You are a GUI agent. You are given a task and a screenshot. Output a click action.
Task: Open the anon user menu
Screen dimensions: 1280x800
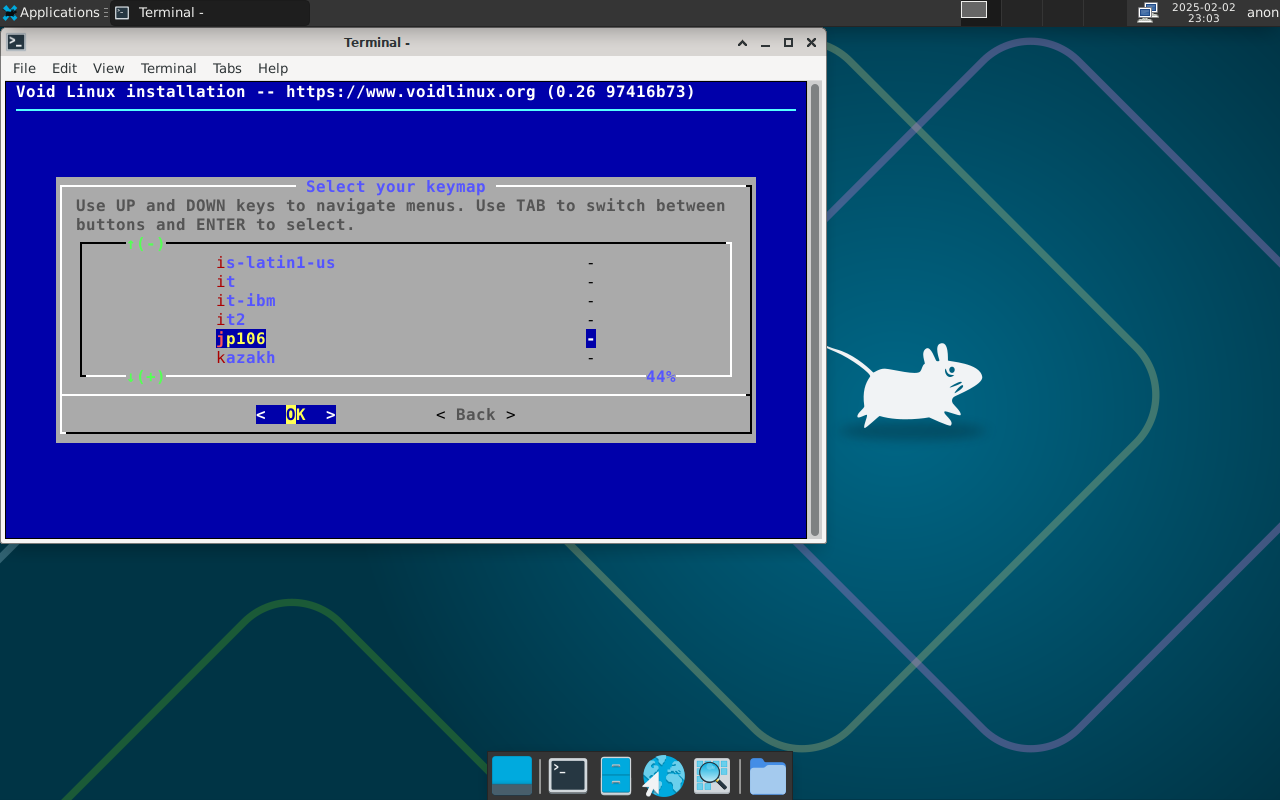pyautogui.click(x=1262, y=13)
